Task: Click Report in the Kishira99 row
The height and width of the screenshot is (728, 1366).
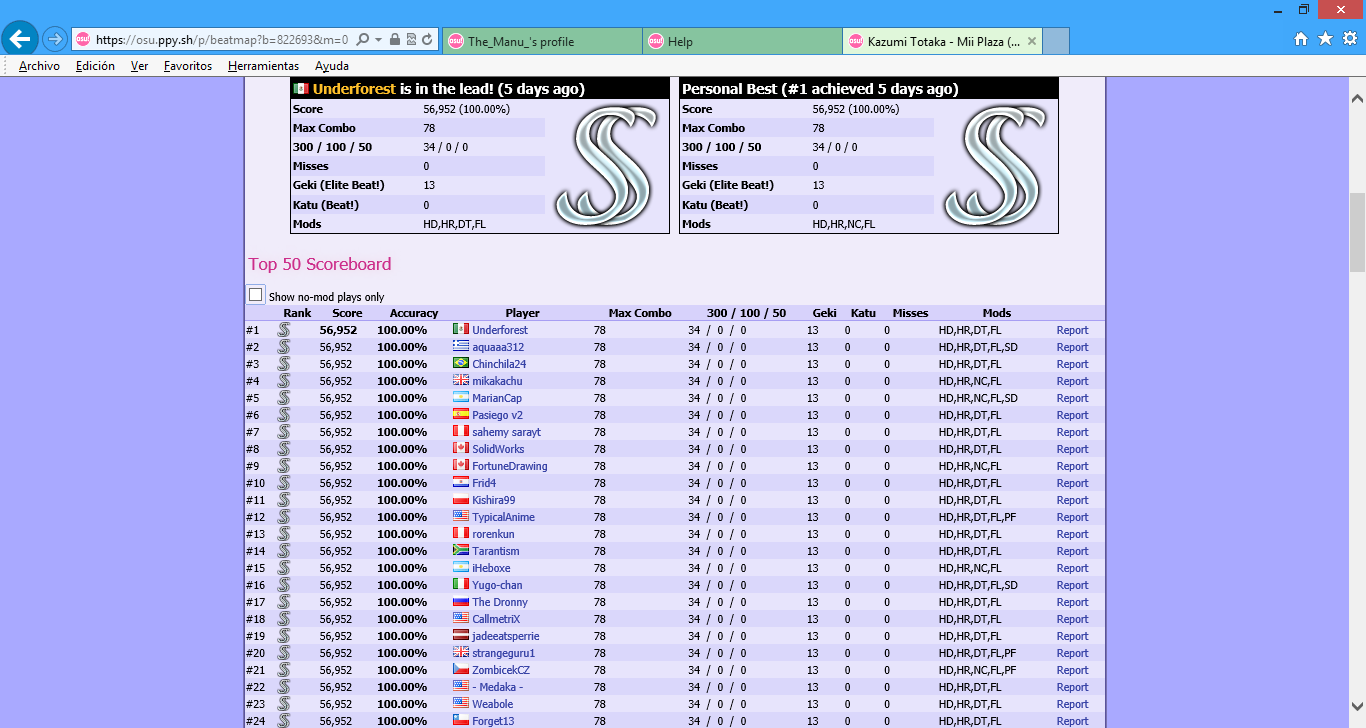Action: click(1072, 500)
